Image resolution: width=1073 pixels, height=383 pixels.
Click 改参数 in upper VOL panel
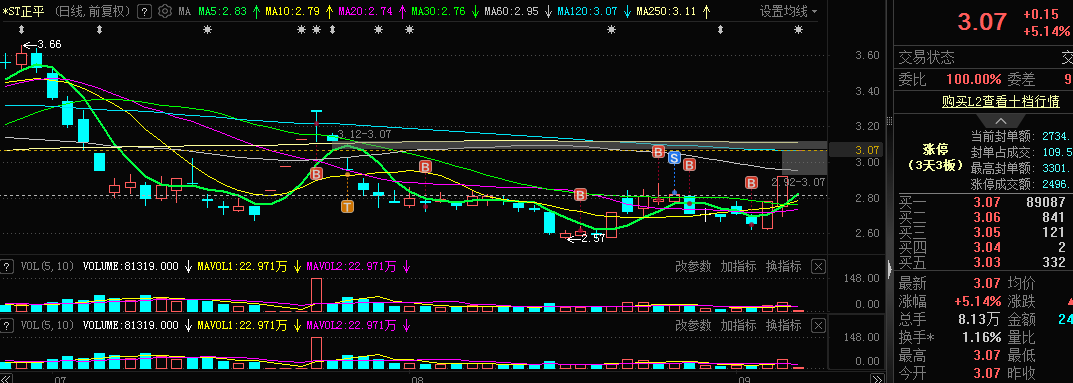[693, 266]
